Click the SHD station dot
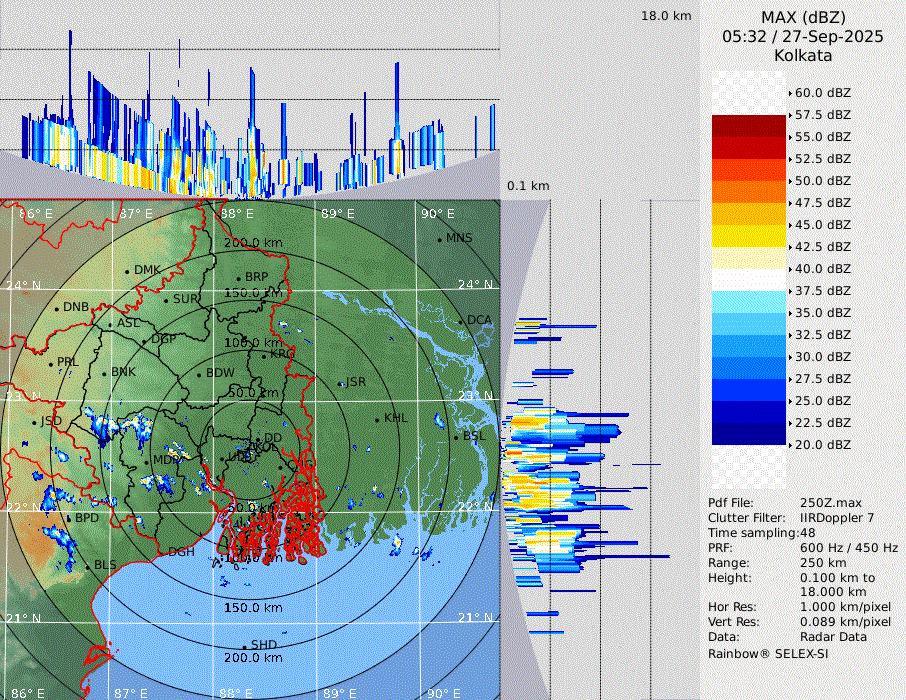Viewport: 906px width, 700px height. (244, 646)
